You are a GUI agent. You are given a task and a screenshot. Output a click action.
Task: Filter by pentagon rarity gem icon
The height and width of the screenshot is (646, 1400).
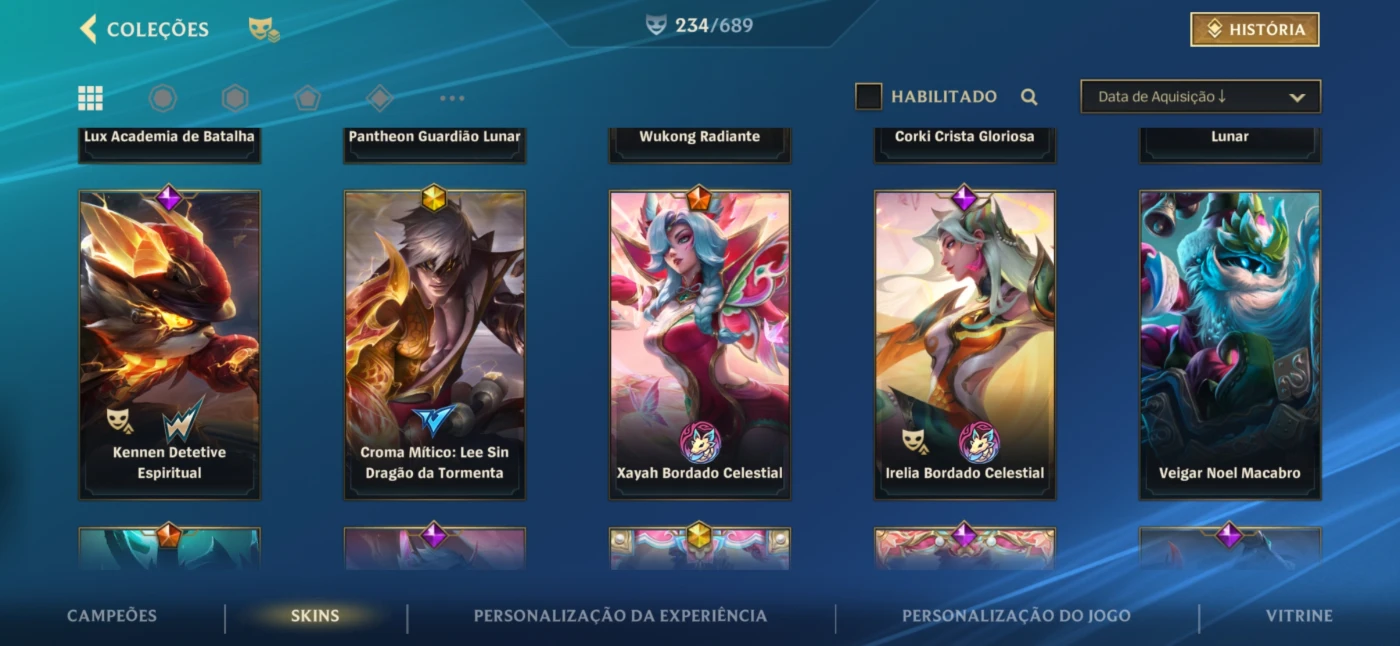click(x=307, y=98)
